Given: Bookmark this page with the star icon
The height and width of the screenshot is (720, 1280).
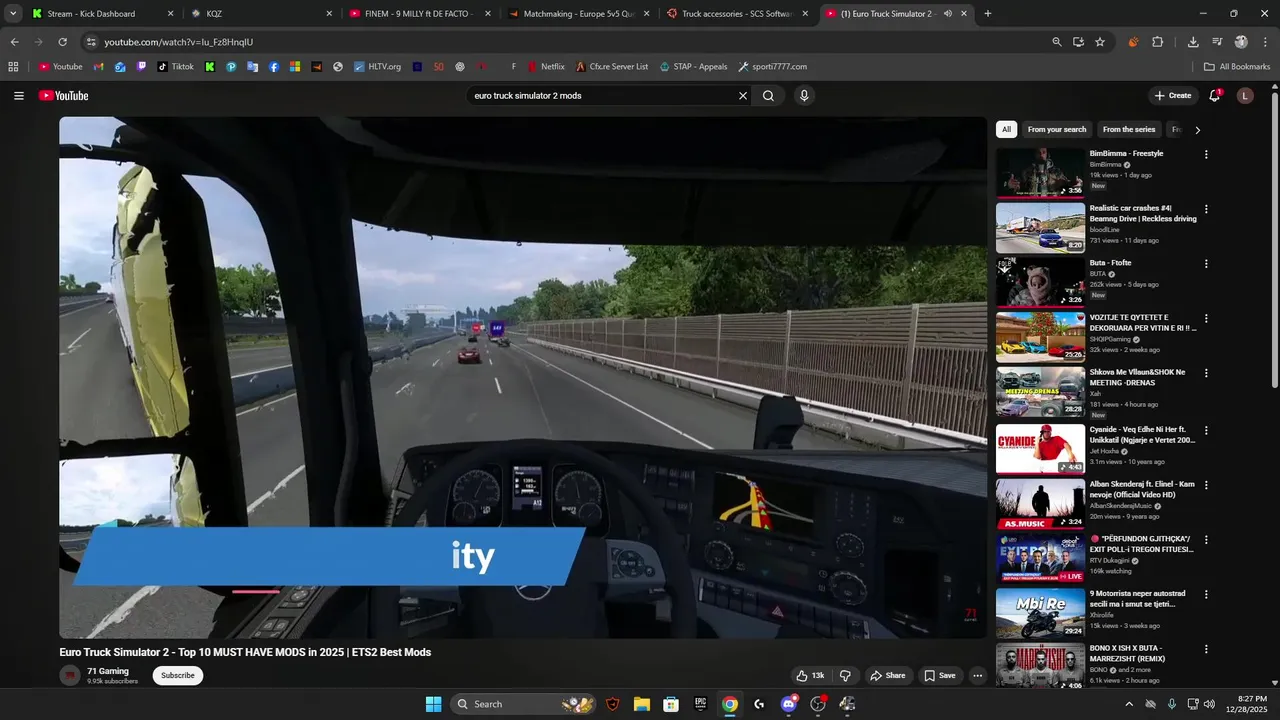Looking at the screenshot, I should 1100,42.
